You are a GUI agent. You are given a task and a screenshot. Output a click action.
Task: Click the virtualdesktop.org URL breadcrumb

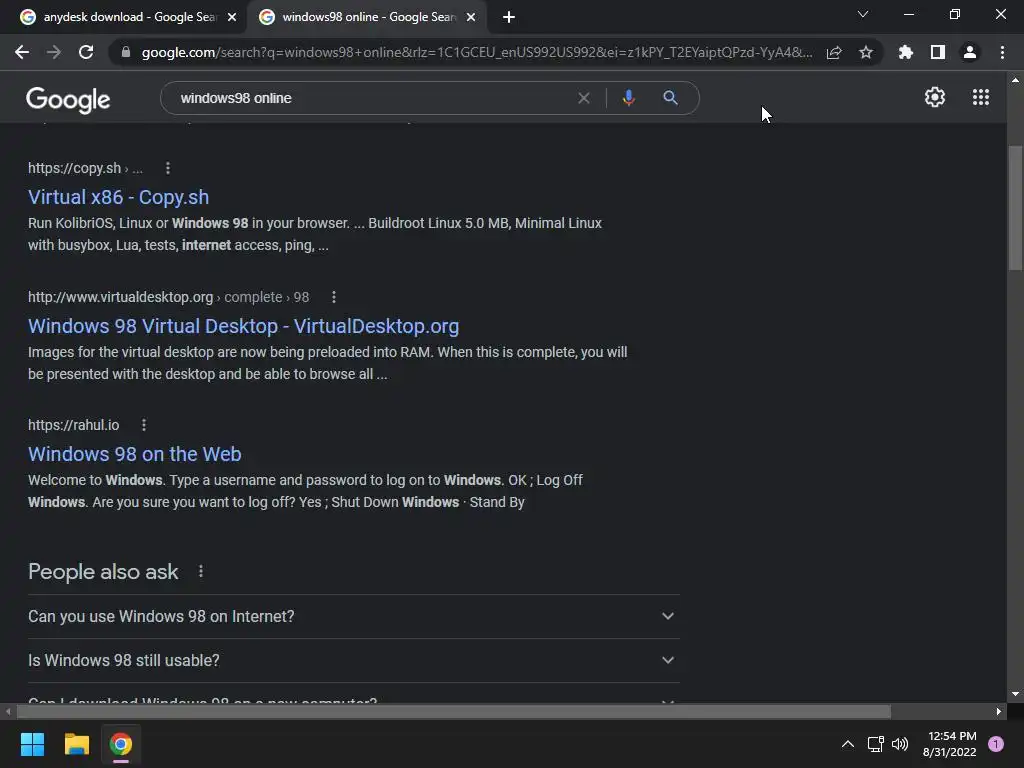[x=168, y=297]
